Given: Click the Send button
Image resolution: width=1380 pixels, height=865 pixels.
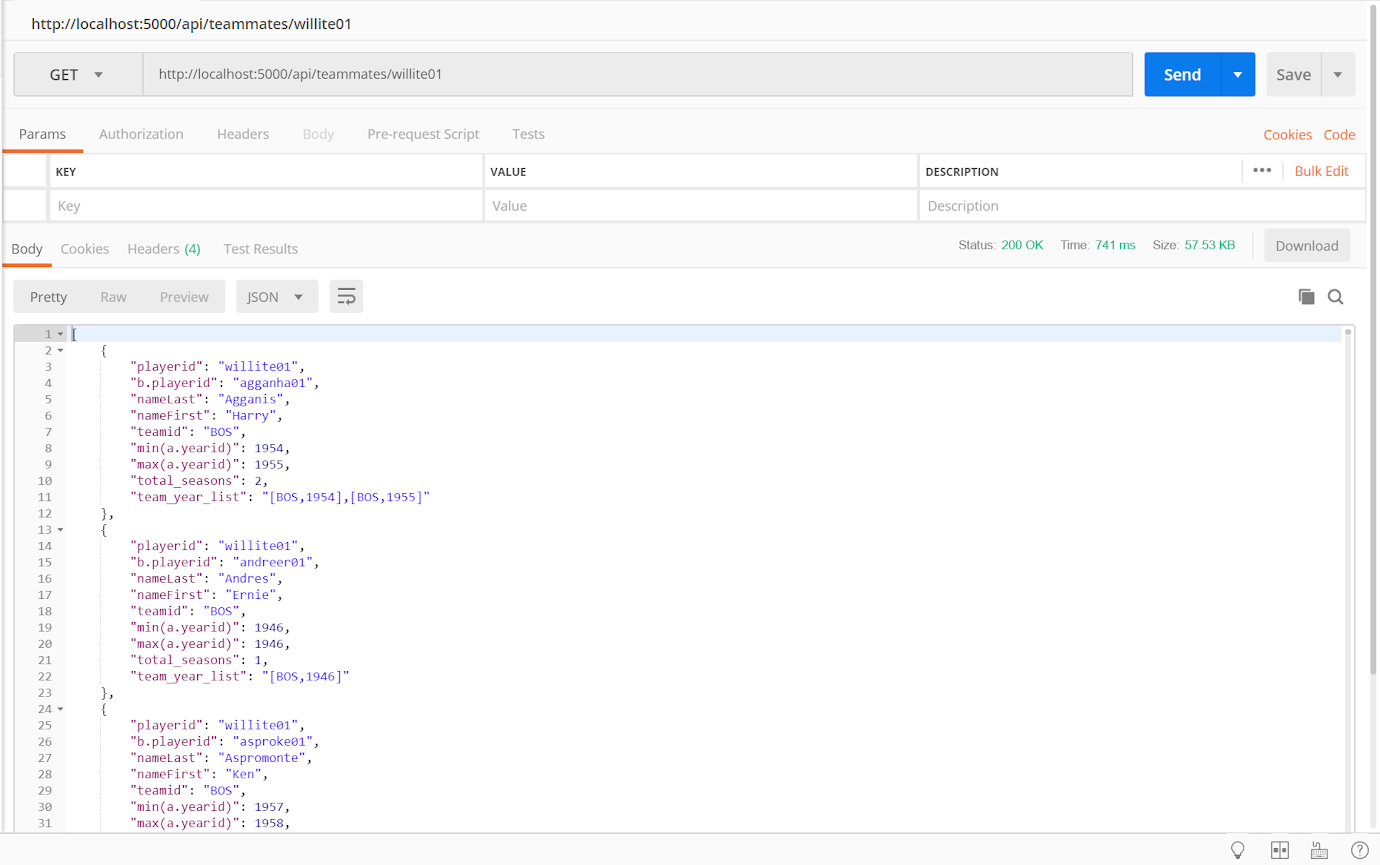Looking at the screenshot, I should (1182, 75).
